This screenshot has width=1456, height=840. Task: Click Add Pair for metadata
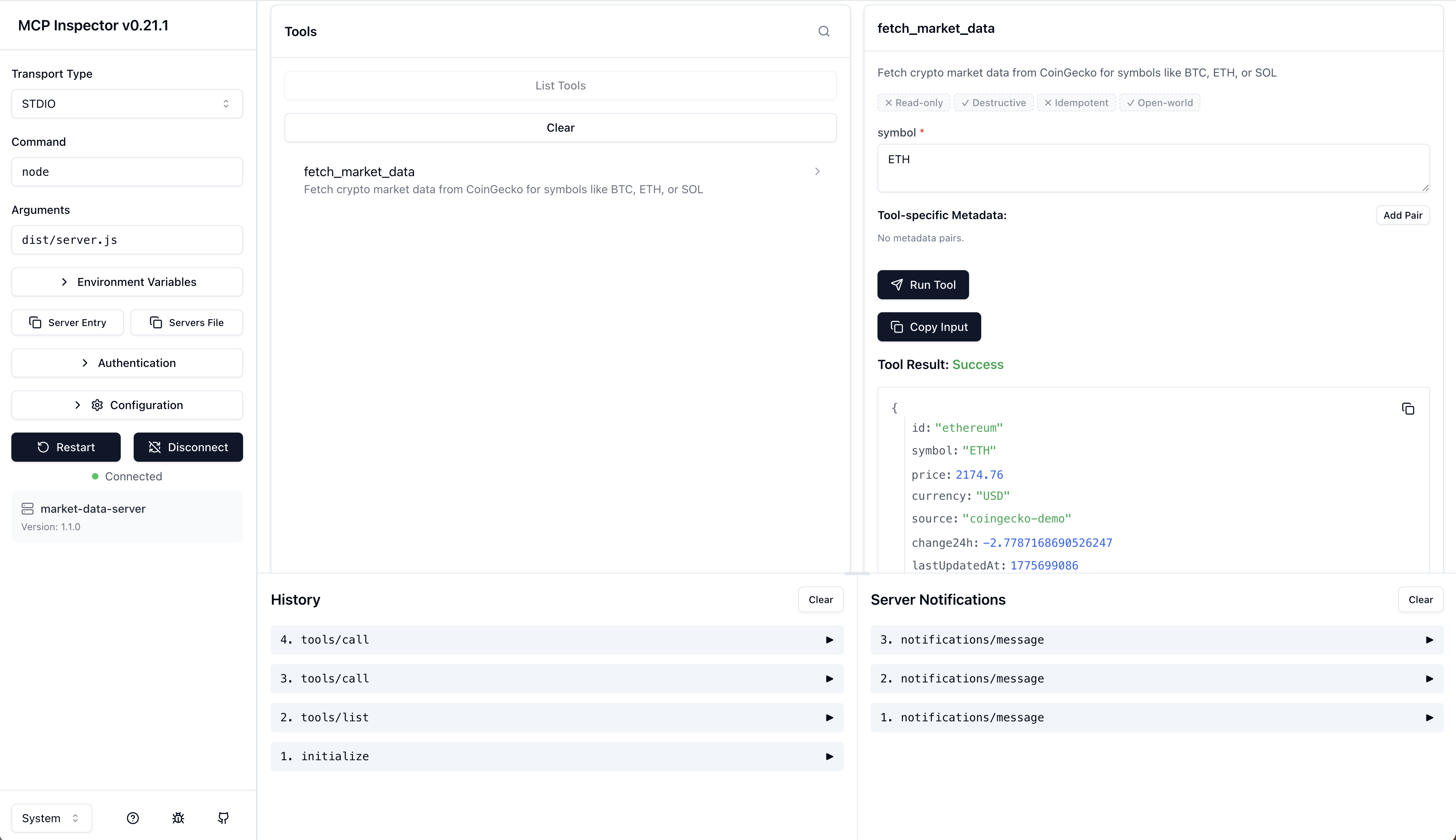1403,215
